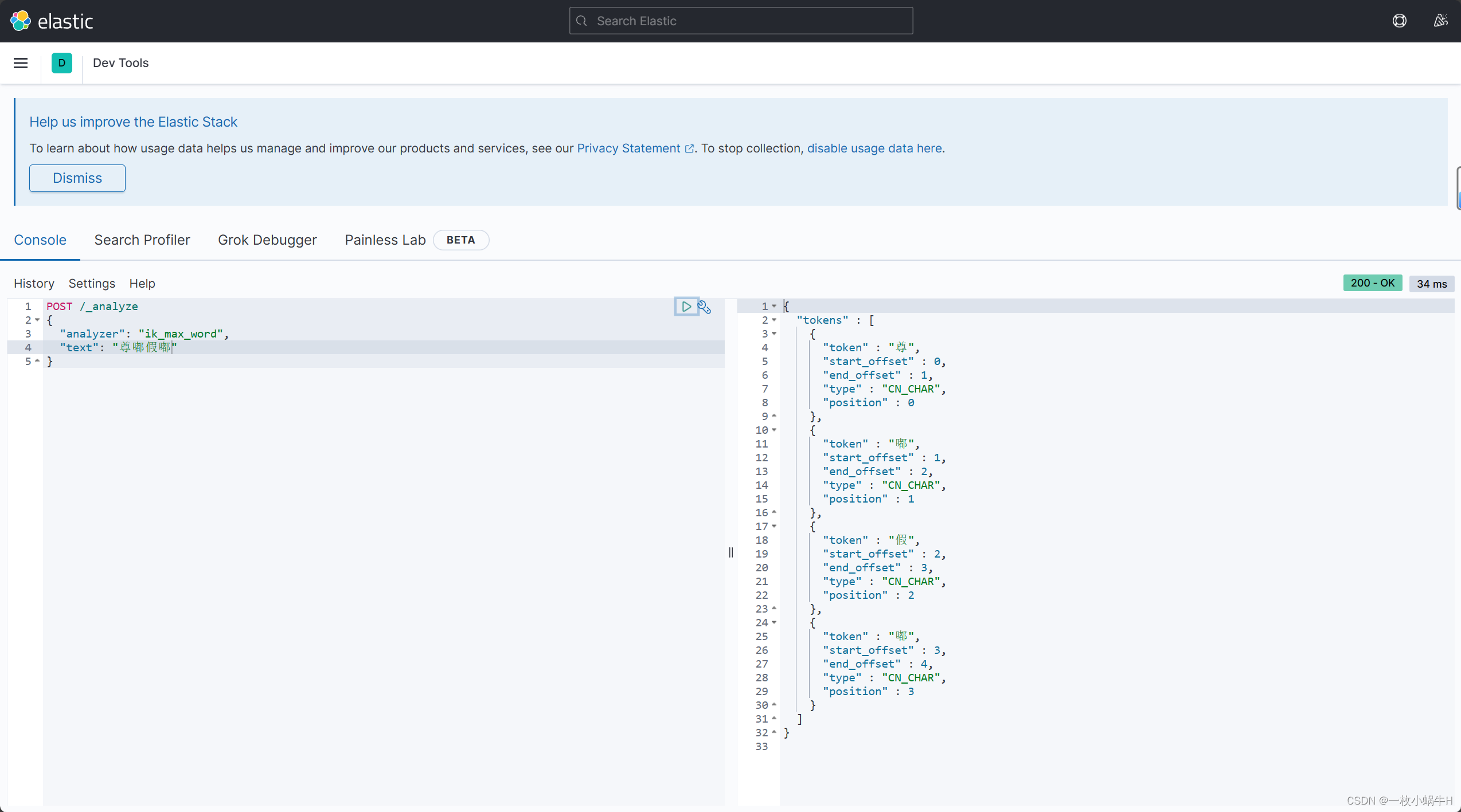Open the Grok Debugger tab
The image size is (1461, 812).
click(x=267, y=240)
